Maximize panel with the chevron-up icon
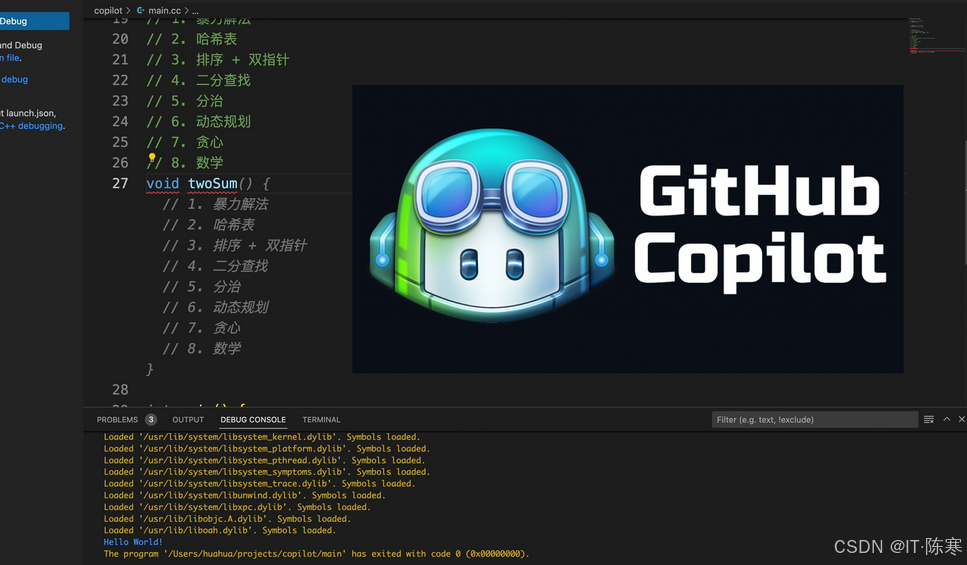967x565 pixels. pos(947,419)
